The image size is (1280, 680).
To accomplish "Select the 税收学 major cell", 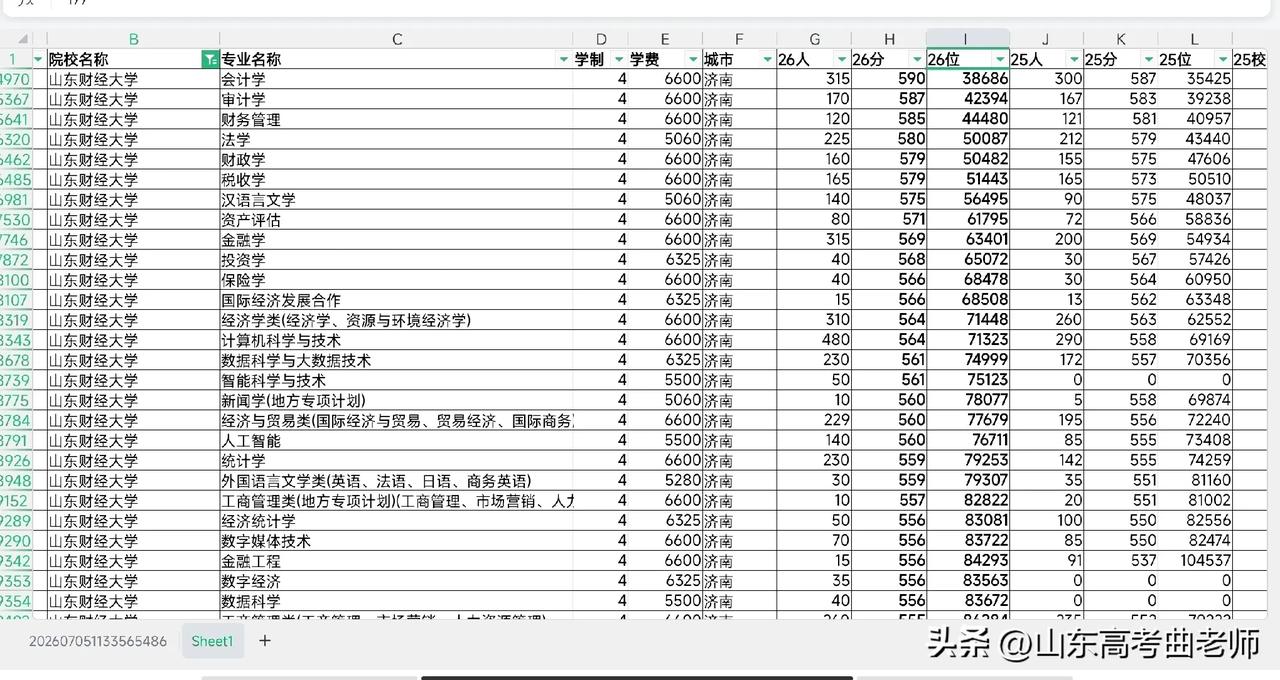I will tap(396, 179).
